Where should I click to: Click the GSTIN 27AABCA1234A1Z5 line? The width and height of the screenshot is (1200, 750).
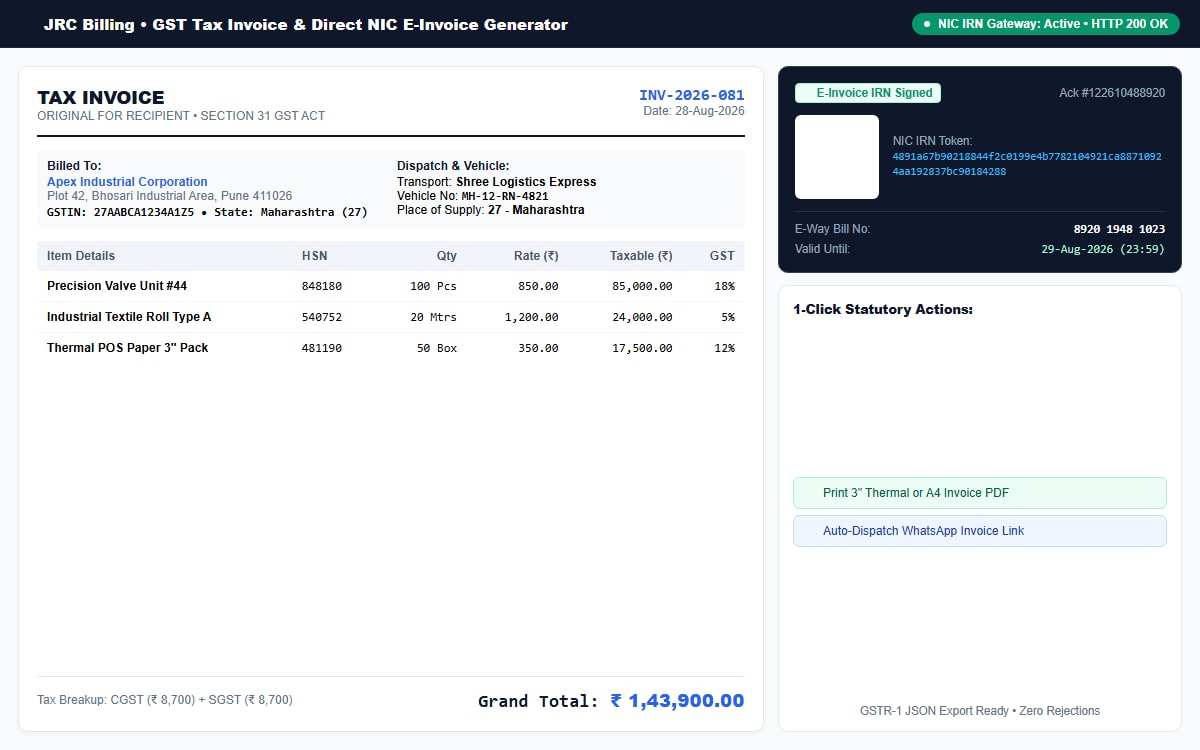pyautogui.click(x=207, y=212)
